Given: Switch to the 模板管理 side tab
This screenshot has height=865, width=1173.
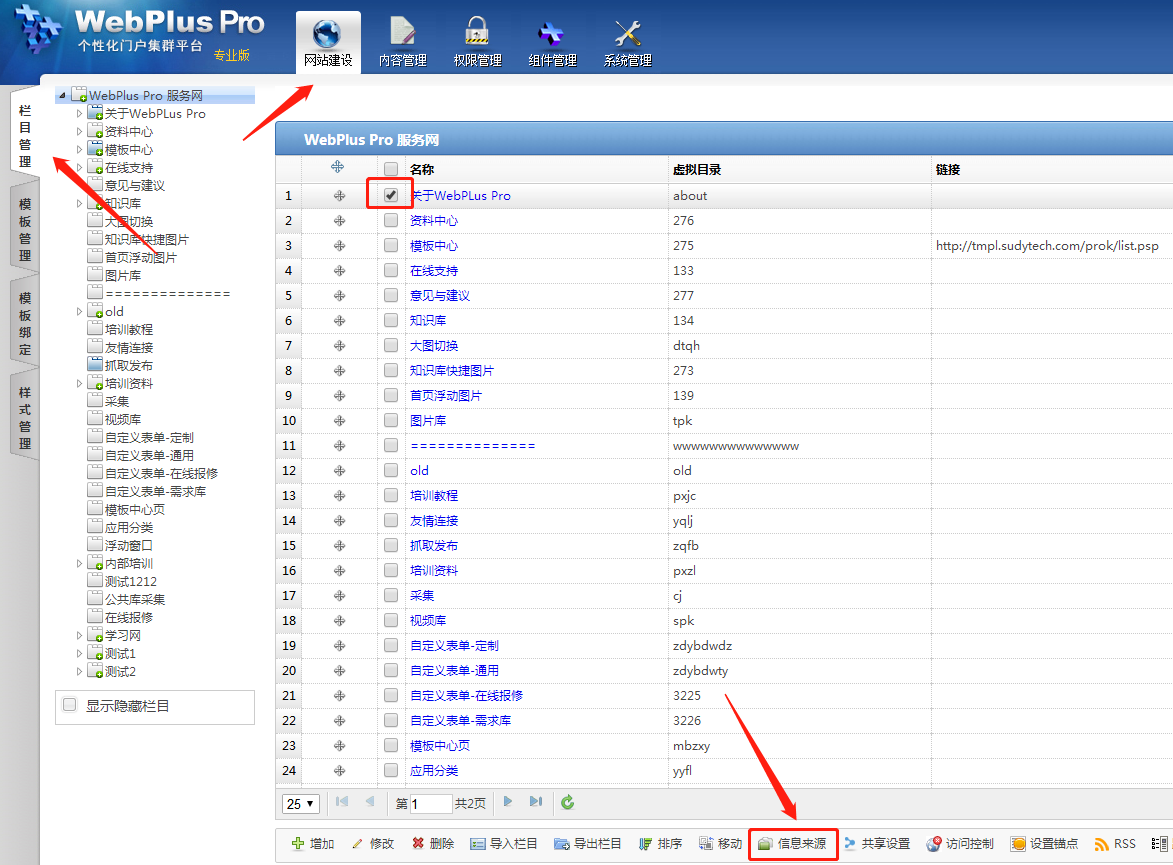Looking at the screenshot, I should [x=25, y=228].
